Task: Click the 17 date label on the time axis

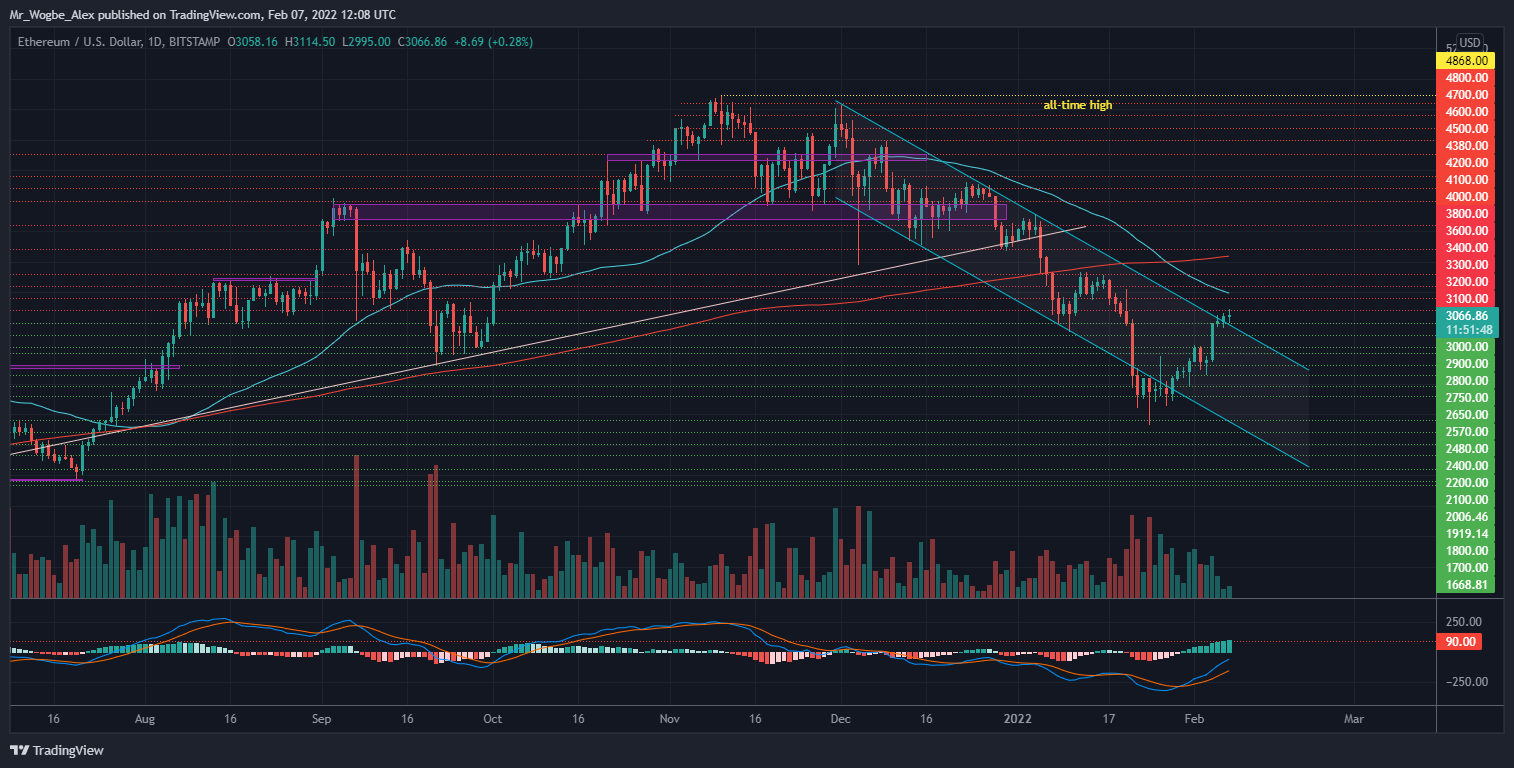Action: 1108,718
